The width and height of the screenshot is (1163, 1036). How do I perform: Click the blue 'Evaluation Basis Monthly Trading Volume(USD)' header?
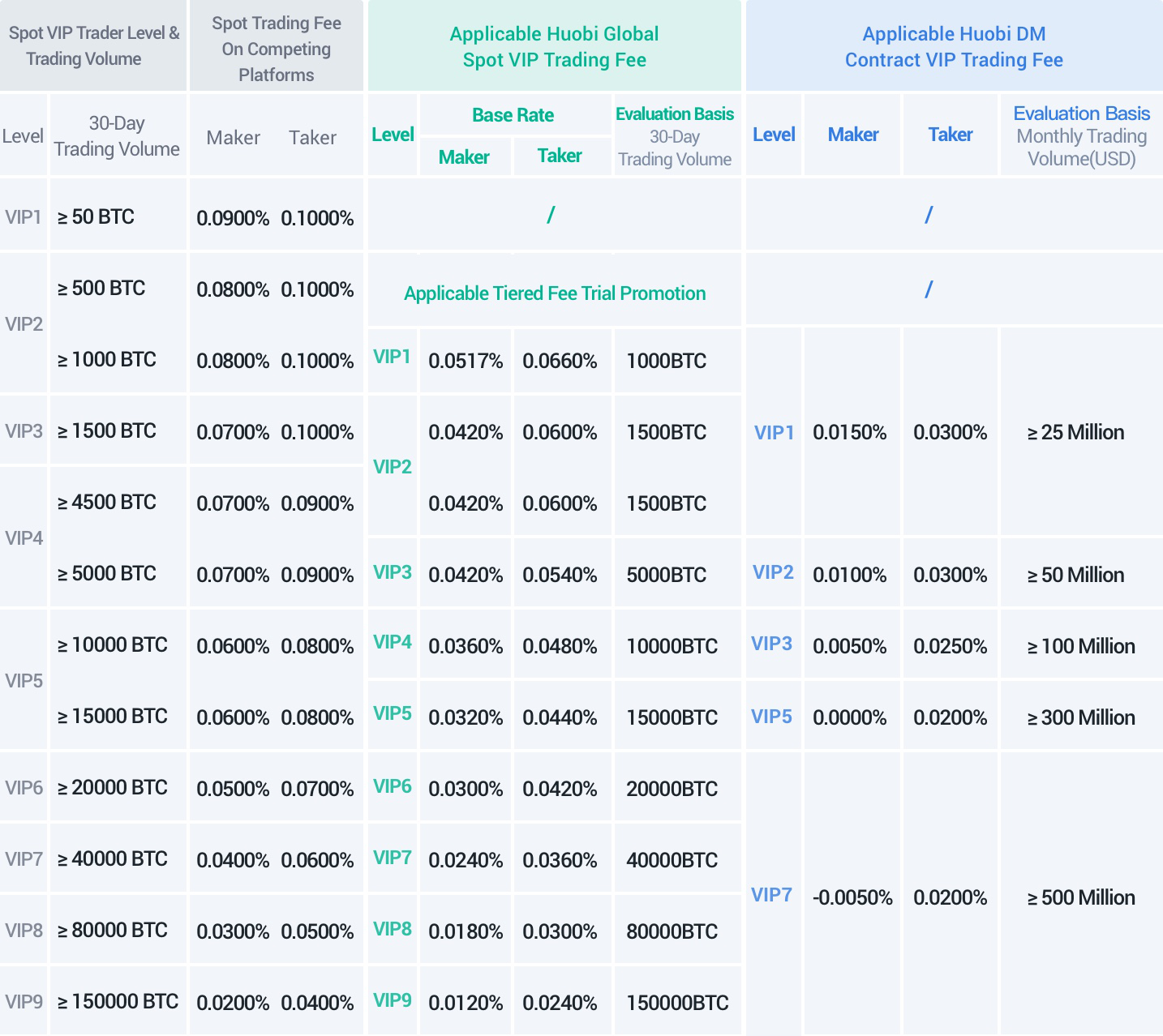[1082, 135]
